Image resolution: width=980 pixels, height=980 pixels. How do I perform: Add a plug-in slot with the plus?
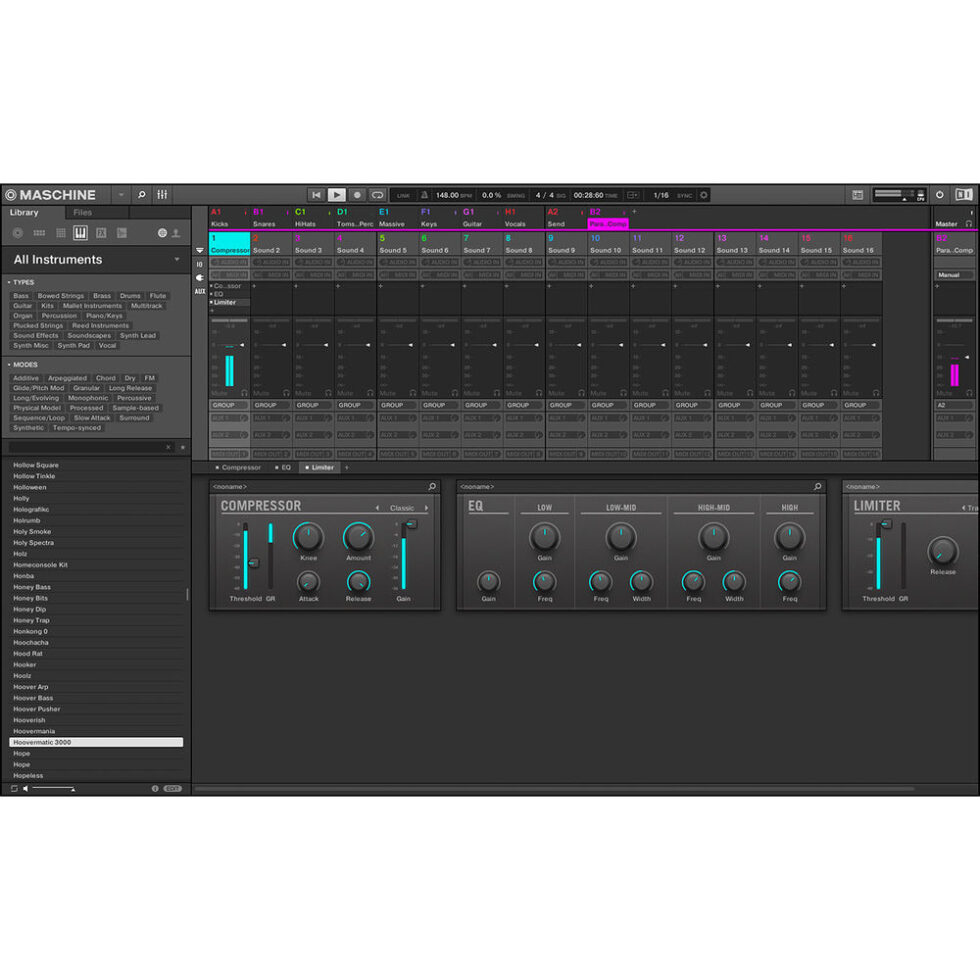tap(347, 468)
